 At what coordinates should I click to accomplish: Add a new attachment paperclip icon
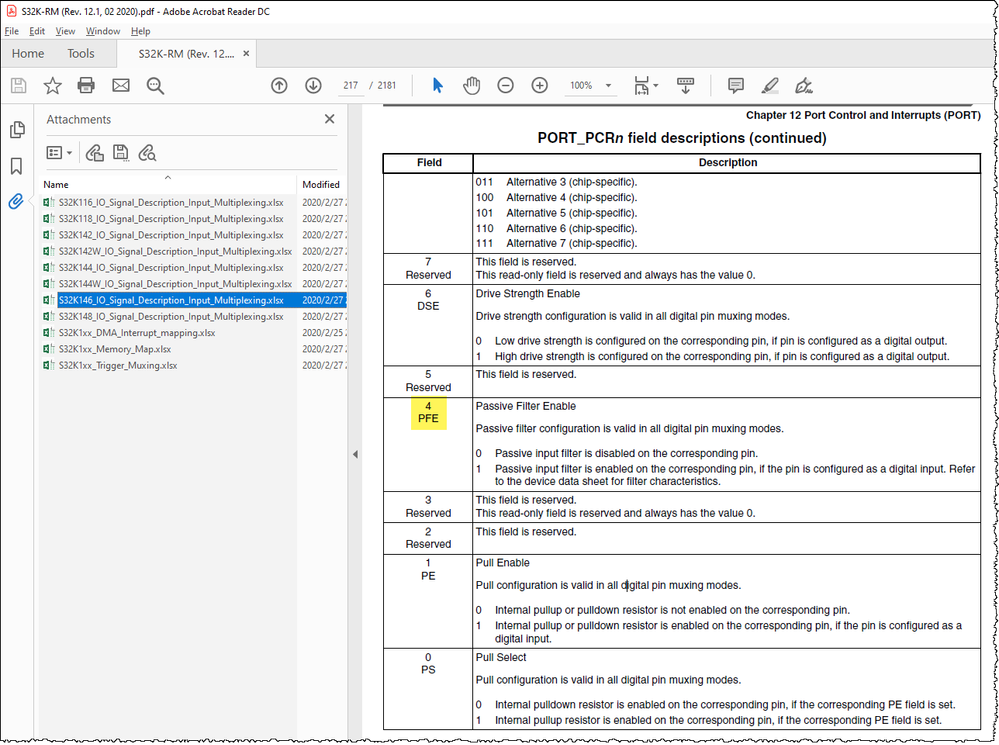(x=94, y=153)
